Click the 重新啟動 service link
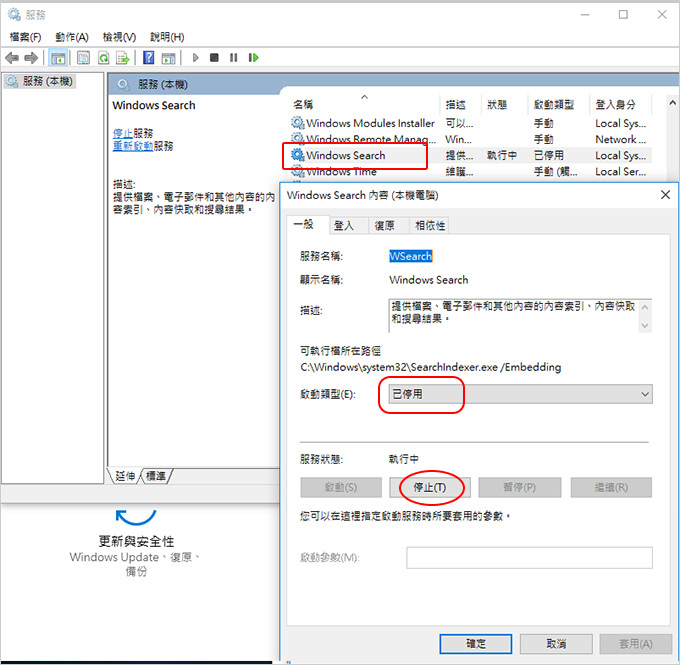This screenshot has height=665, width=680. point(133,146)
